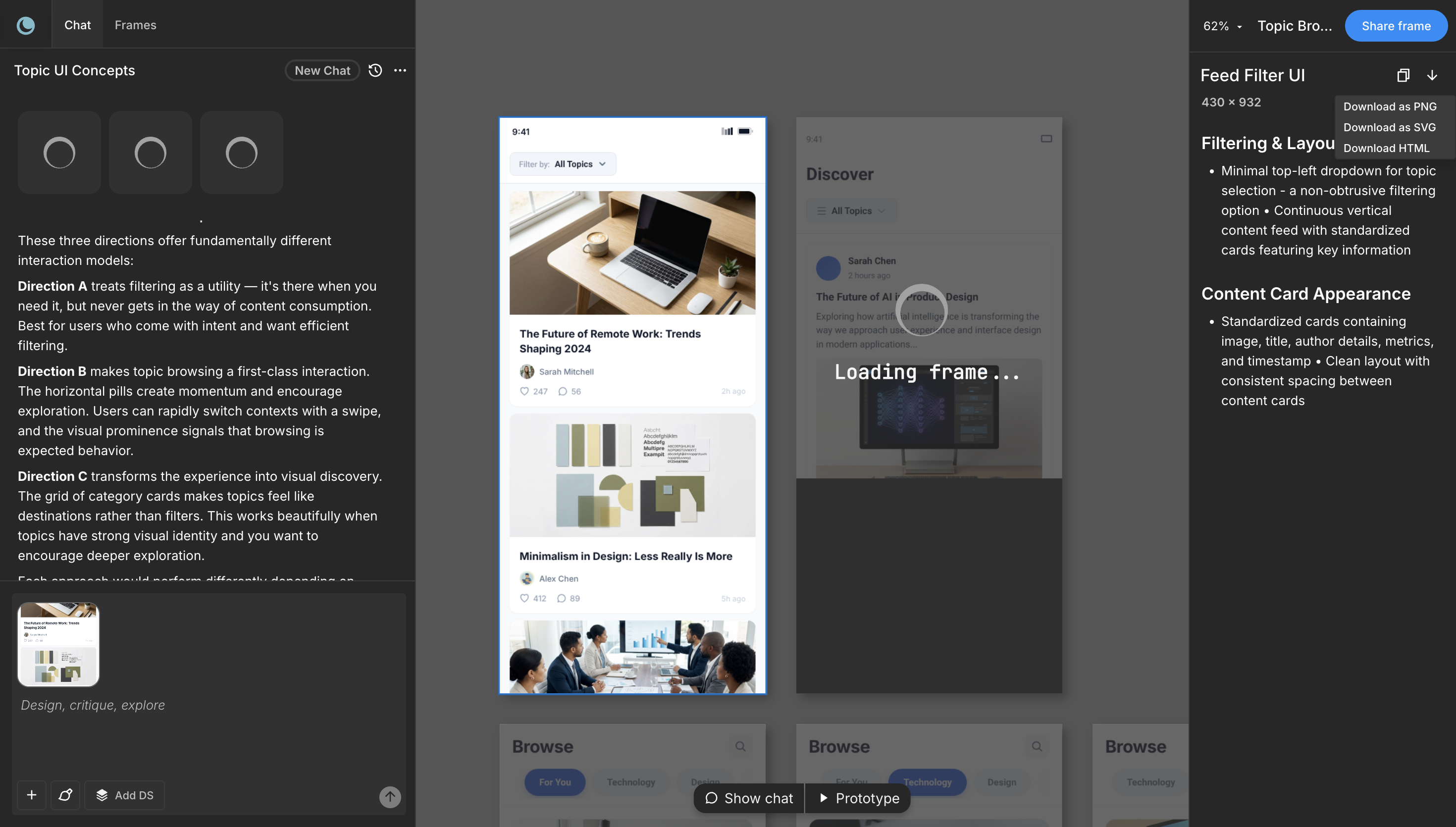Click the download arrow for Feed Filter UI
The image size is (1456, 827).
pos(1432,75)
